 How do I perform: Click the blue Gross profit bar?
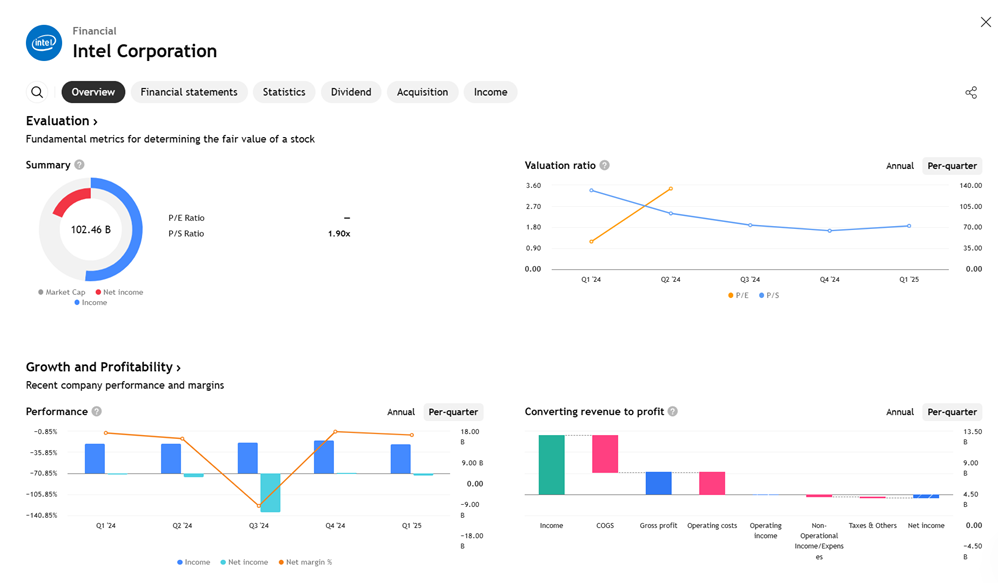coord(658,483)
